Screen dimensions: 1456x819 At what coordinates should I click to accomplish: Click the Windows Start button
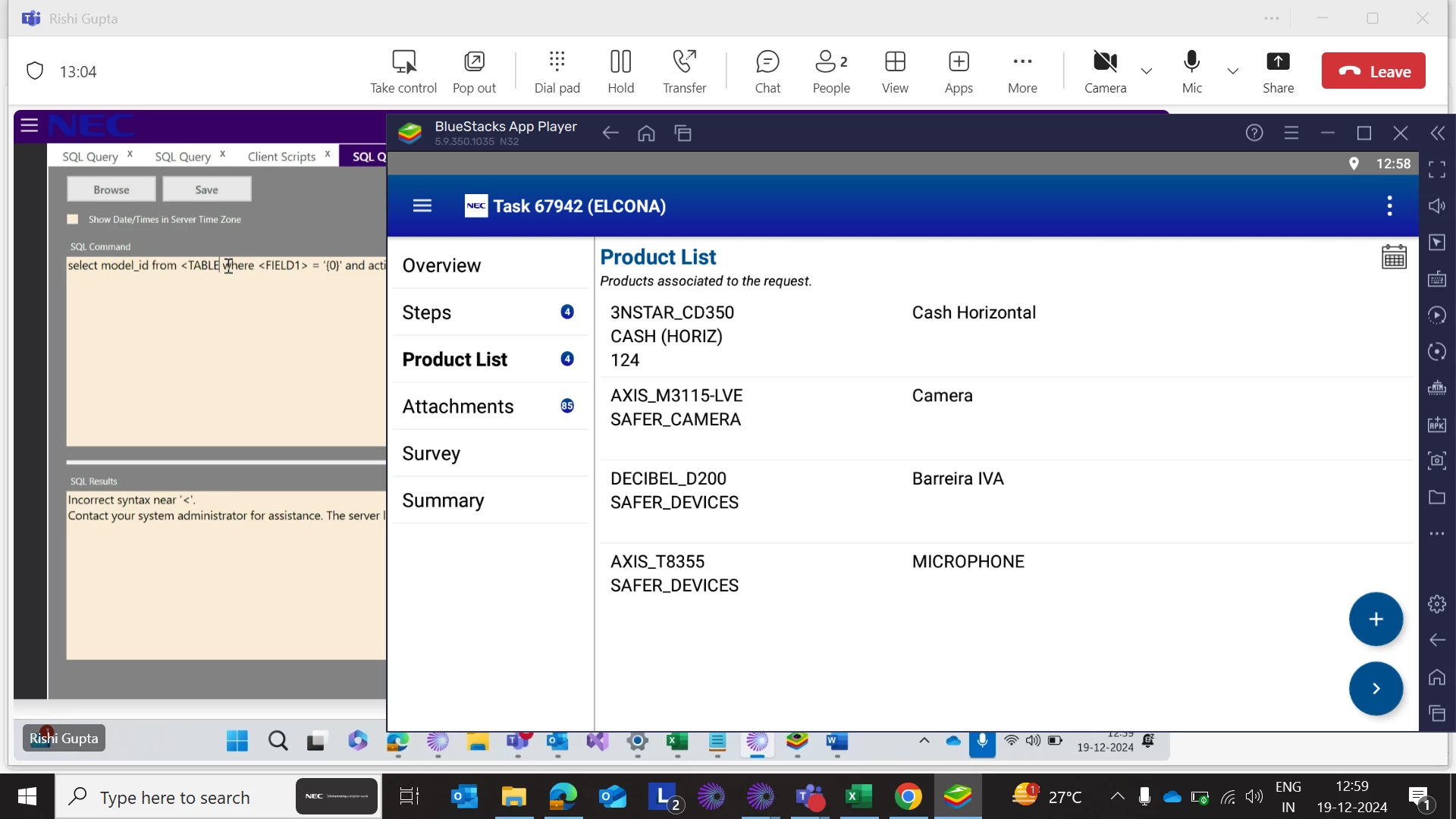[27, 796]
